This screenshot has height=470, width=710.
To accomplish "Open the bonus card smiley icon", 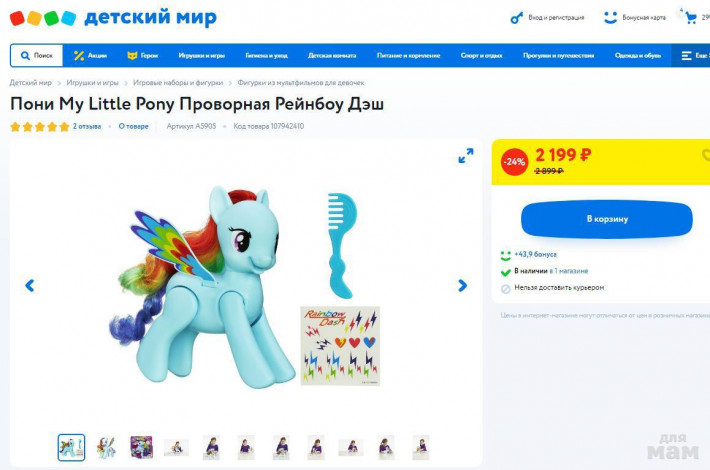I will (610, 18).
